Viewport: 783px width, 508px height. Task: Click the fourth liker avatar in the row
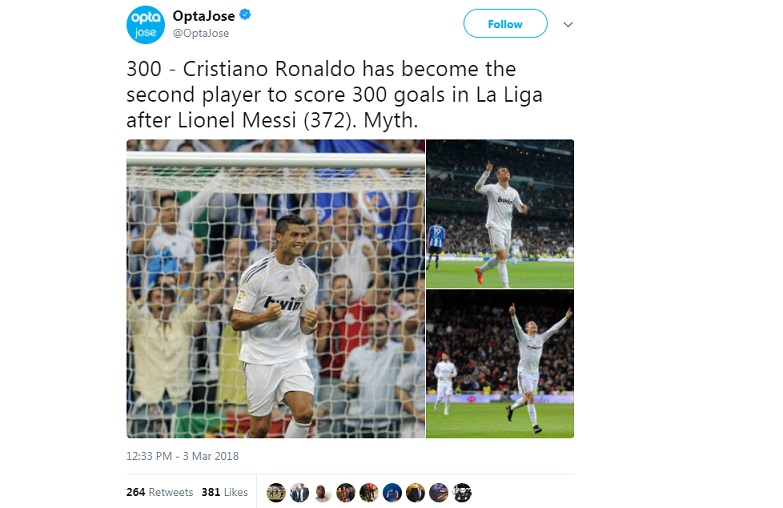[346, 493]
